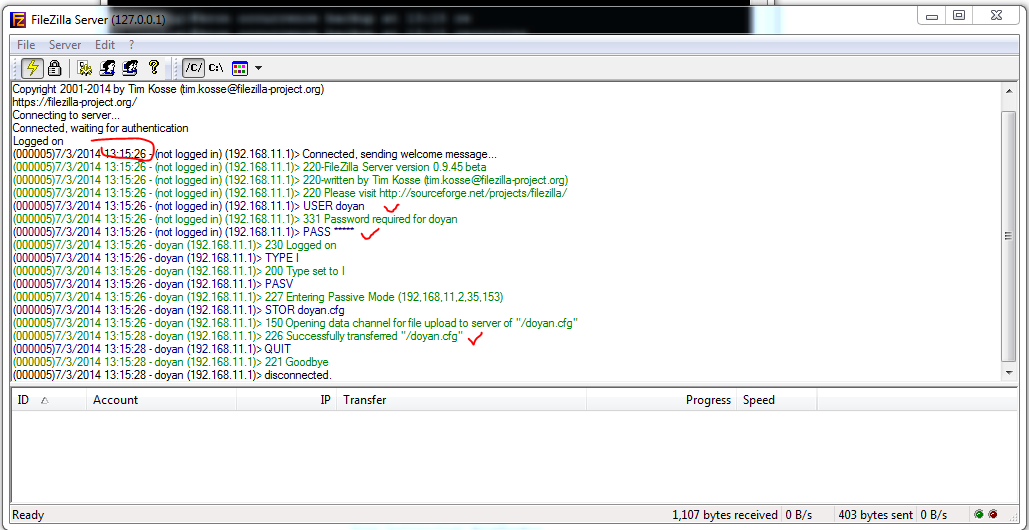Click the '220-FileZilla Server version 0.9.45 beta' line
This screenshot has width=1029, height=530.
(249, 167)
